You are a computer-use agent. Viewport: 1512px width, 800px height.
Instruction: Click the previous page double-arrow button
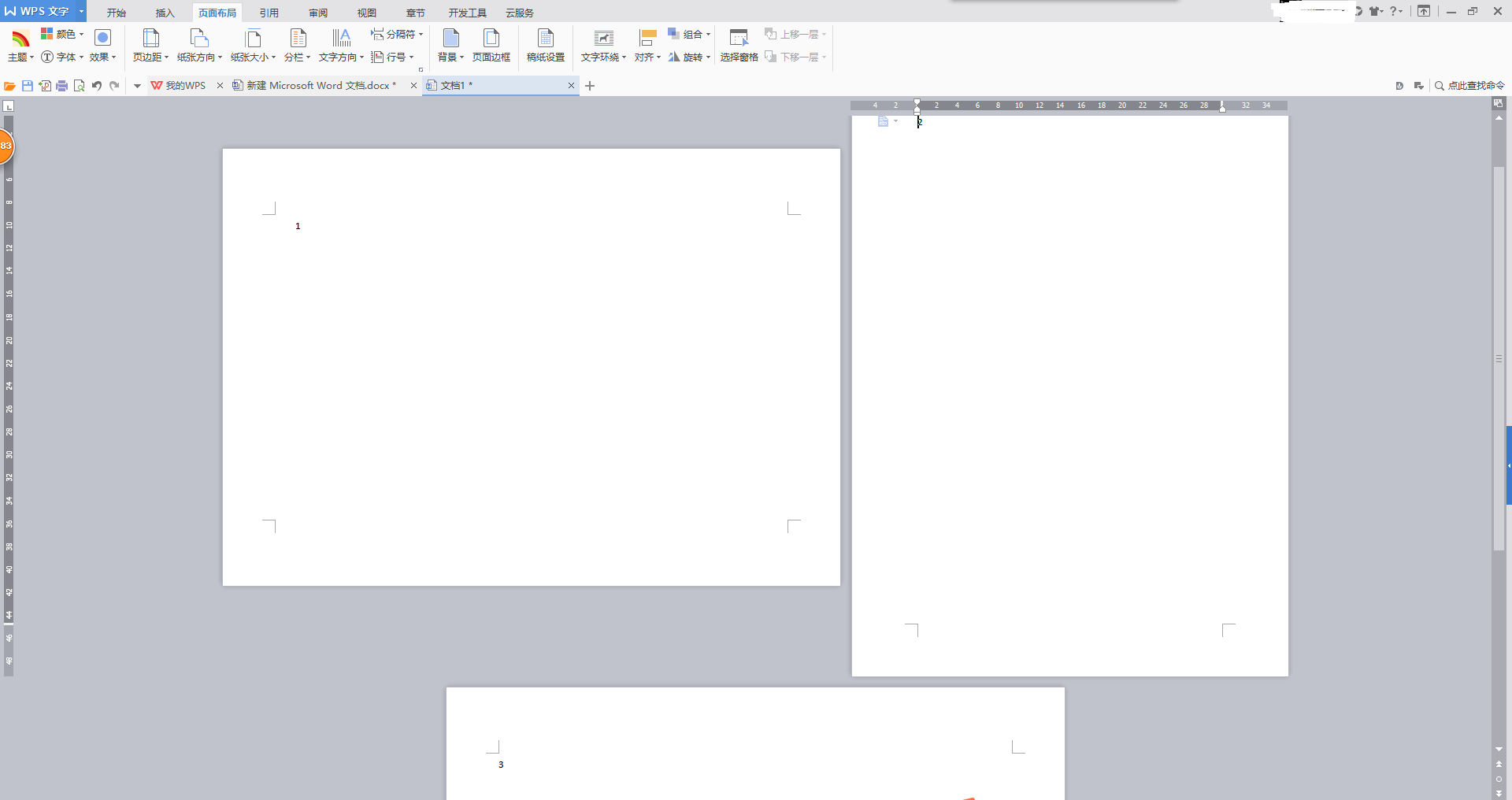click(1499, 765)
